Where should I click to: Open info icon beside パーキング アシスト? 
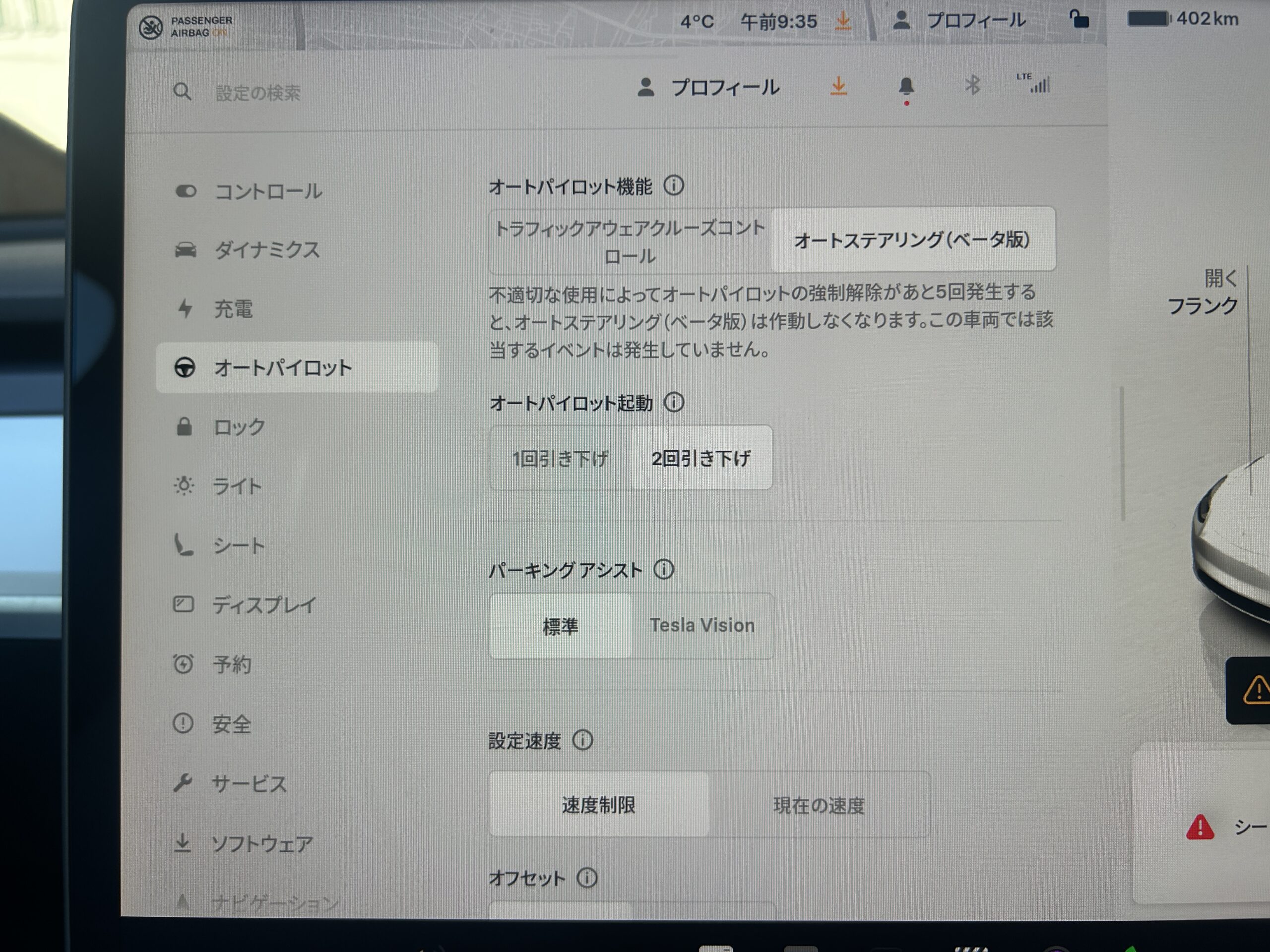pos(664,569)
